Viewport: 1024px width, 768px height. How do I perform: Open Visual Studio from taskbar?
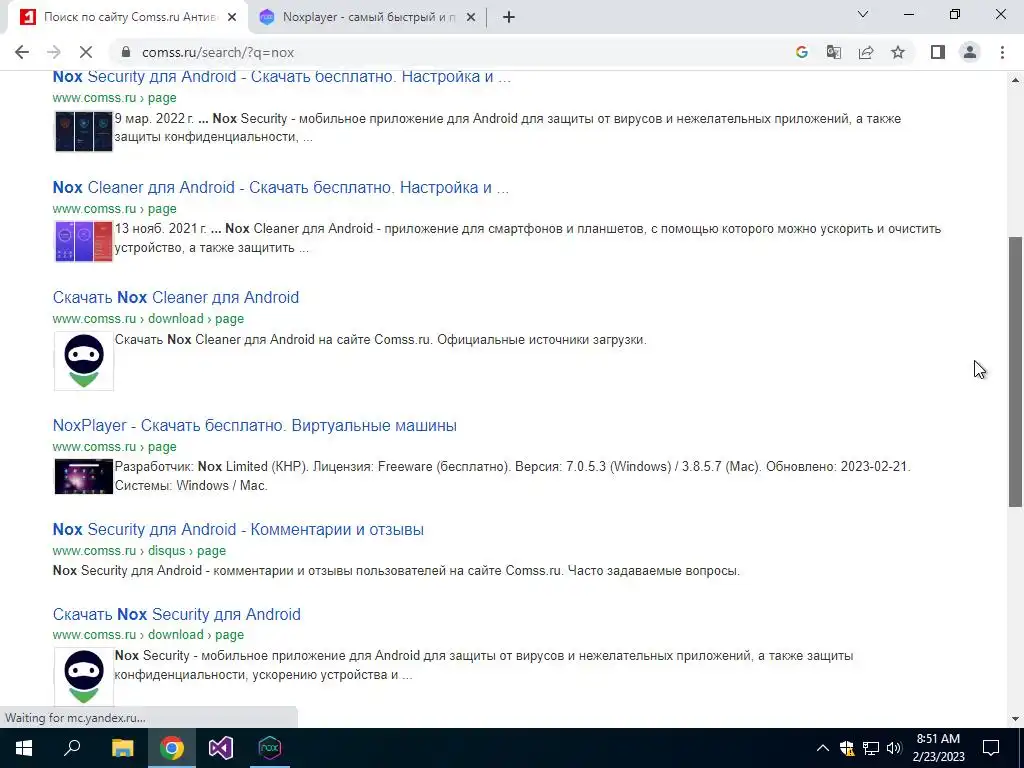221,748
